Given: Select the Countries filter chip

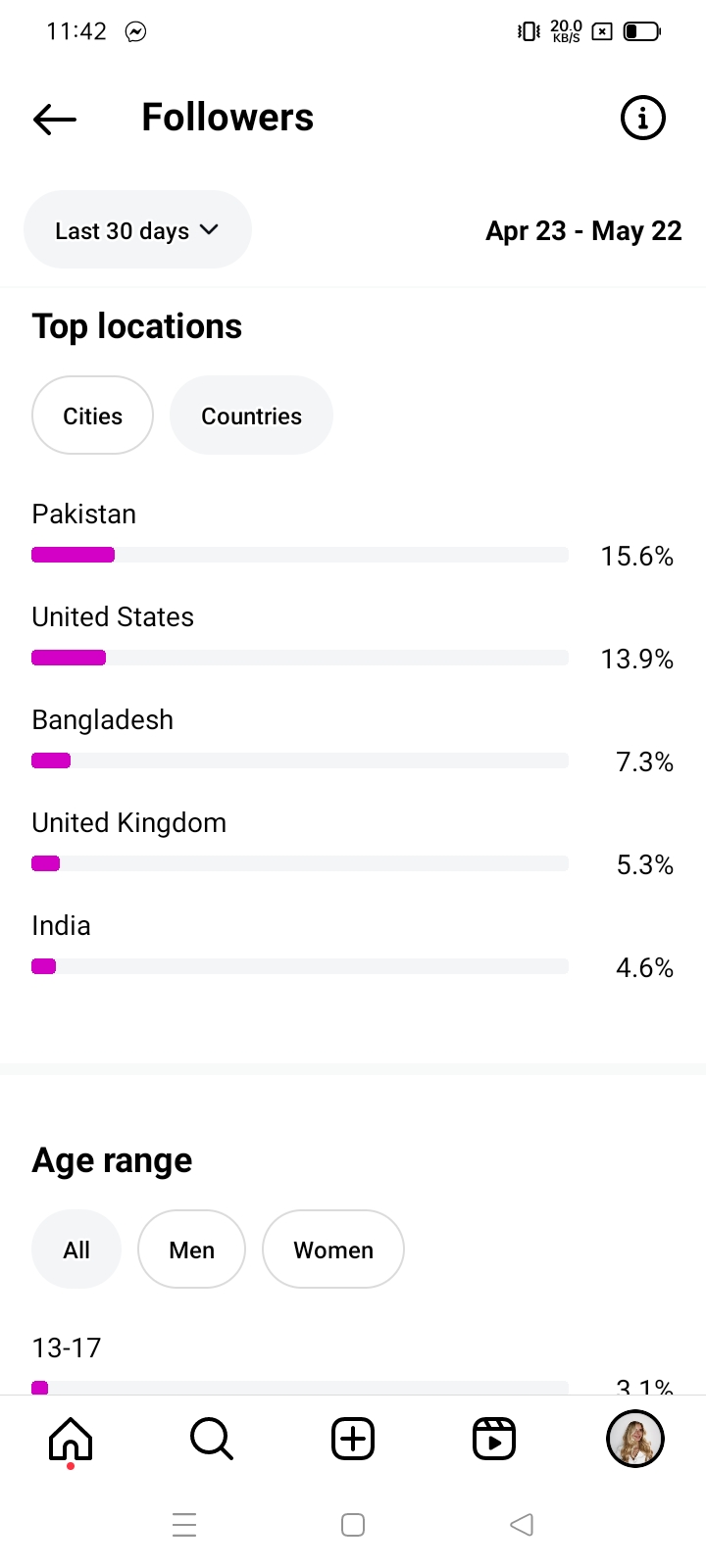Looking at the screenshot, I should pyautogui.click(x=251, y=416).
